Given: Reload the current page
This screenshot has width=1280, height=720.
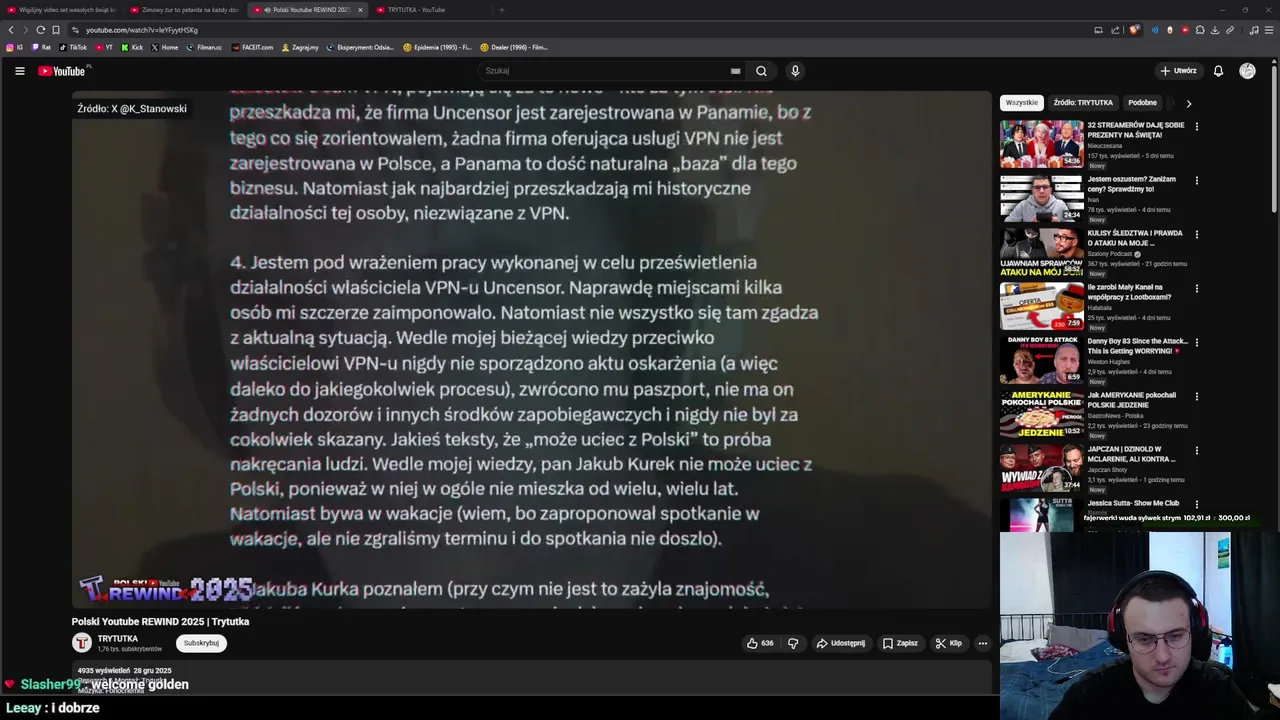Looking at the screenshot, I should pos(41,30).
